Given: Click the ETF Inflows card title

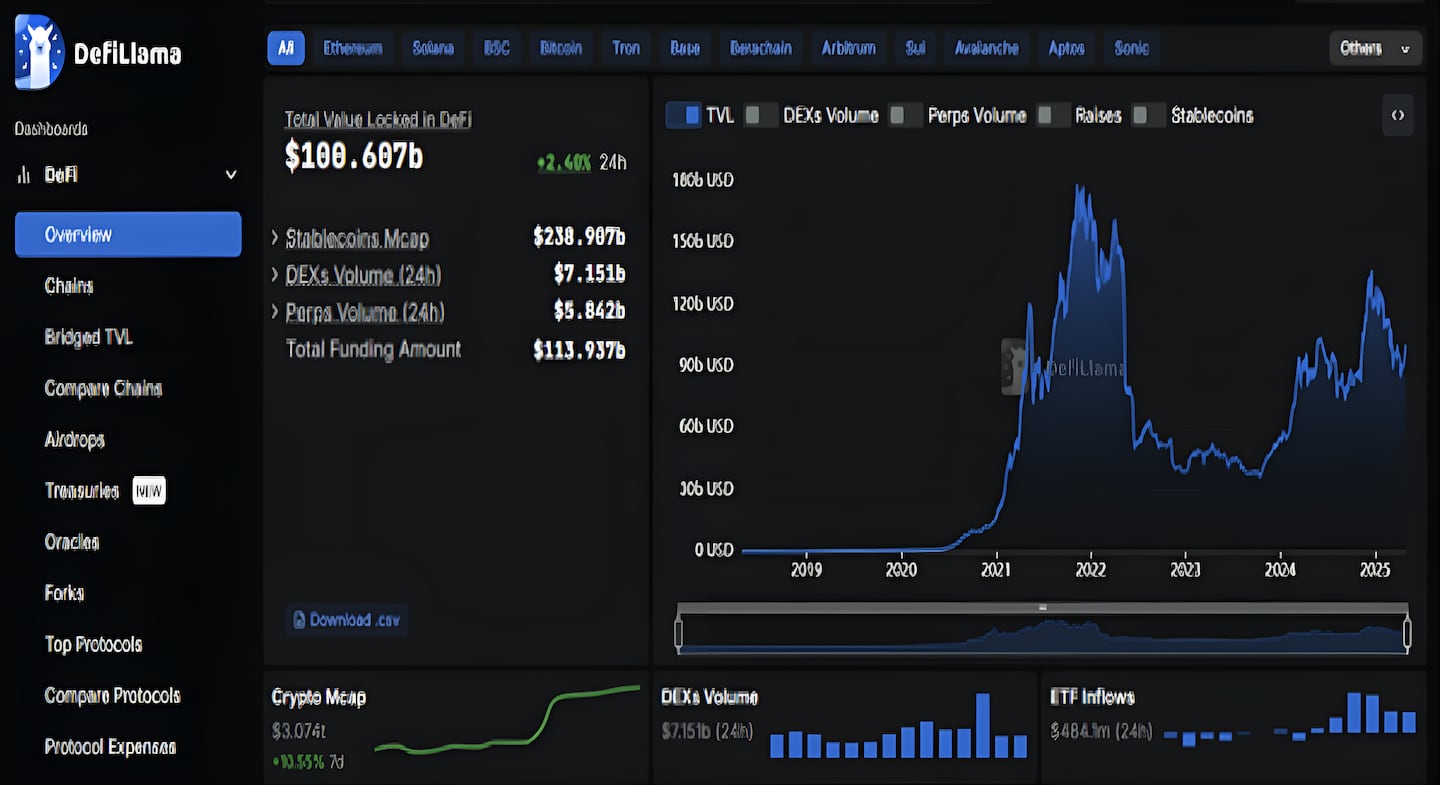Looking at the screenshot, I should 1093,697.
